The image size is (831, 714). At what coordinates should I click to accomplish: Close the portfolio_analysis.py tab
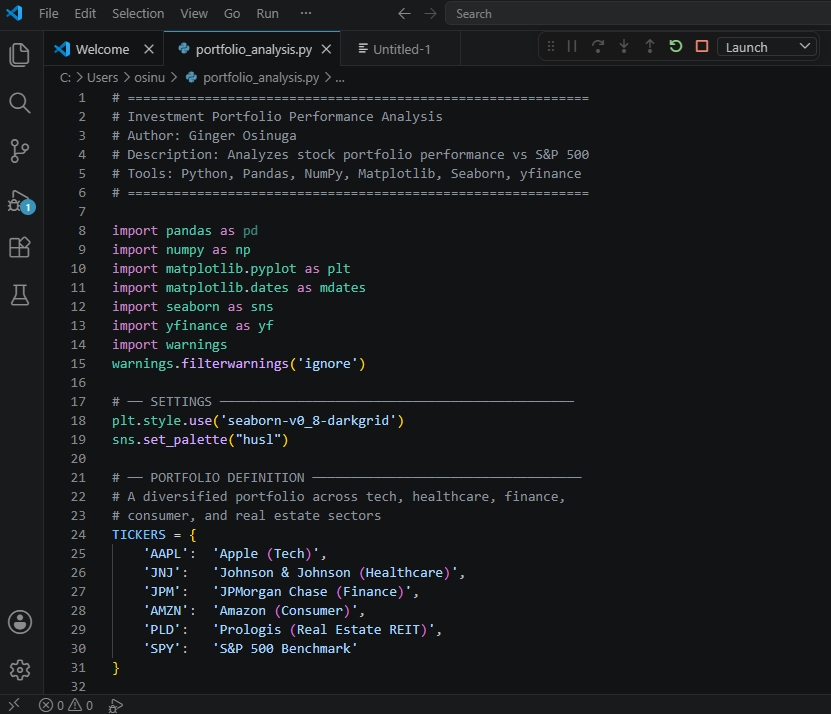click(x=326, y=49)
